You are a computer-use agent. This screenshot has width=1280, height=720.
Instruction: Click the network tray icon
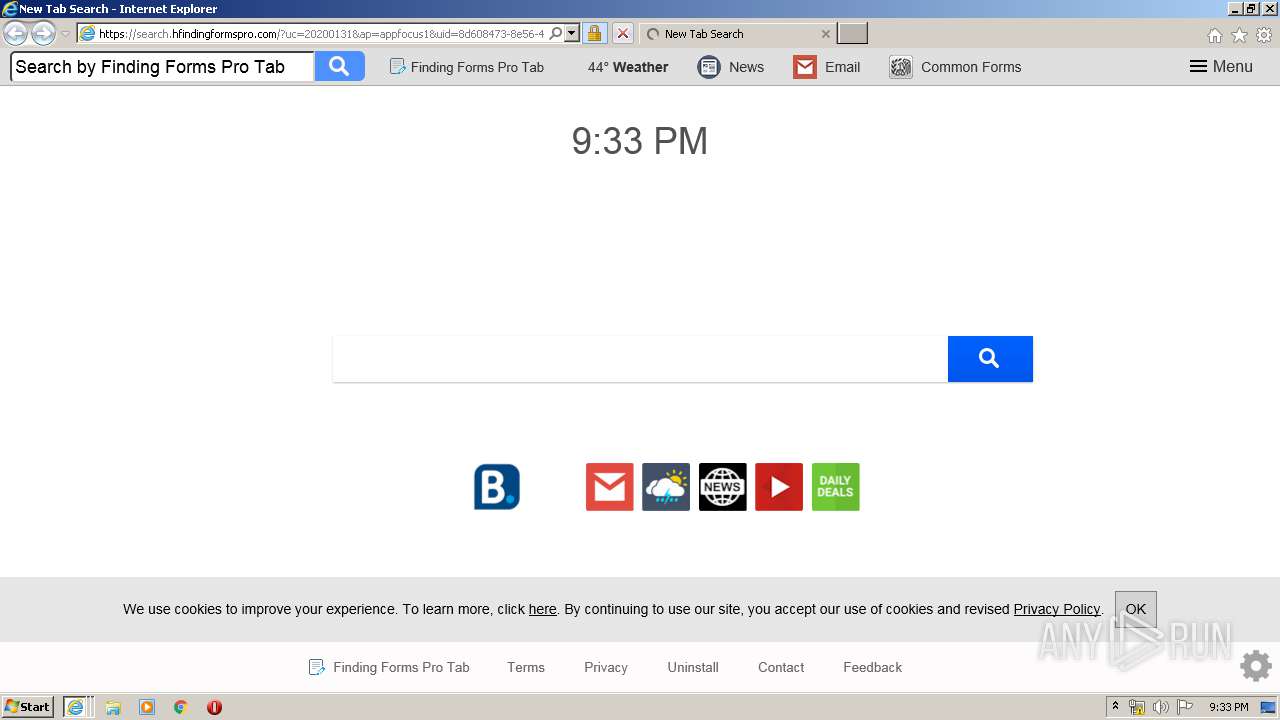[x=1137, y=707]
